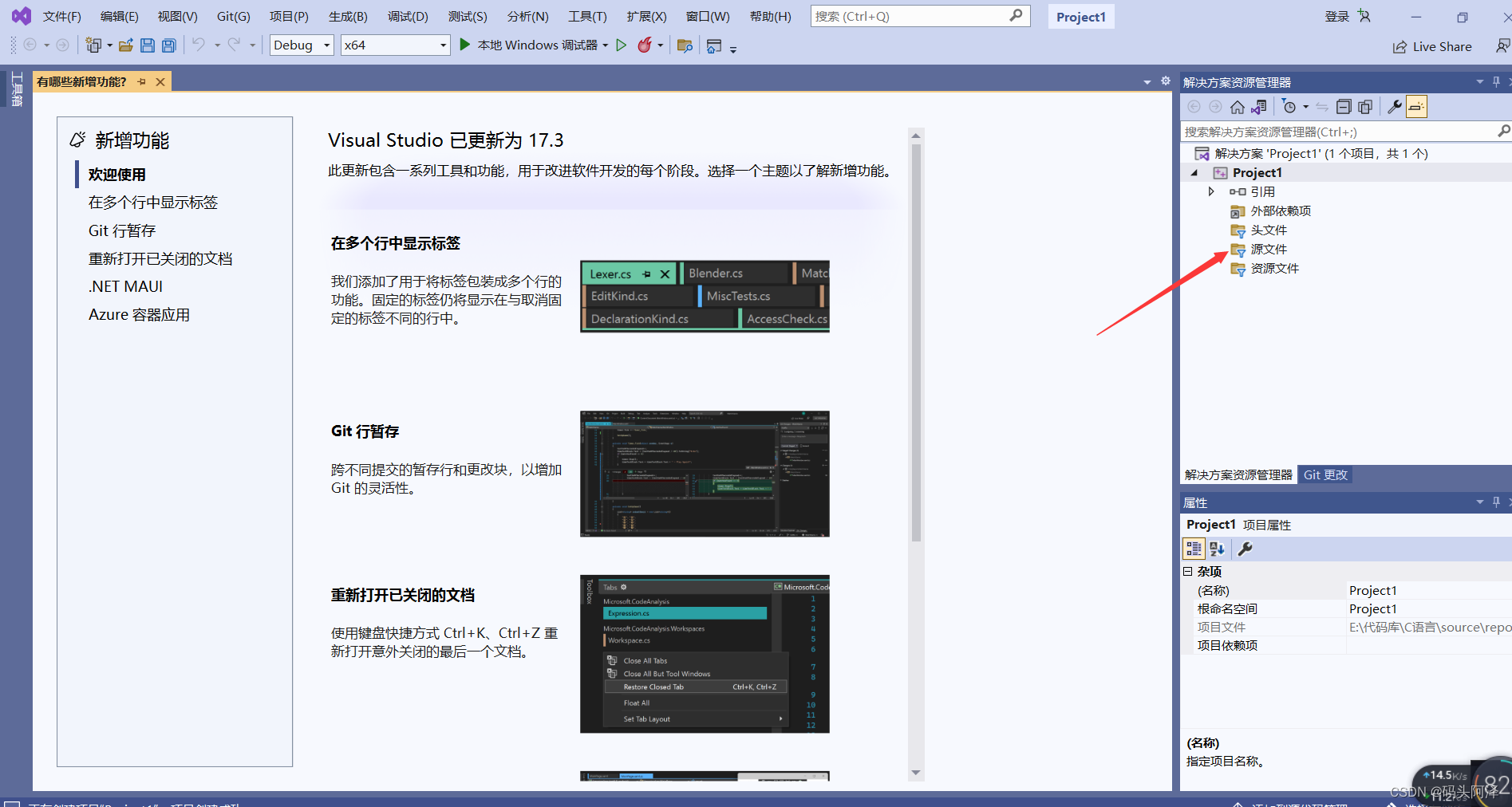Open Solution Explorer window options dropdown
Viewport: 1512px width, 807px height.
coord(1480,81)
